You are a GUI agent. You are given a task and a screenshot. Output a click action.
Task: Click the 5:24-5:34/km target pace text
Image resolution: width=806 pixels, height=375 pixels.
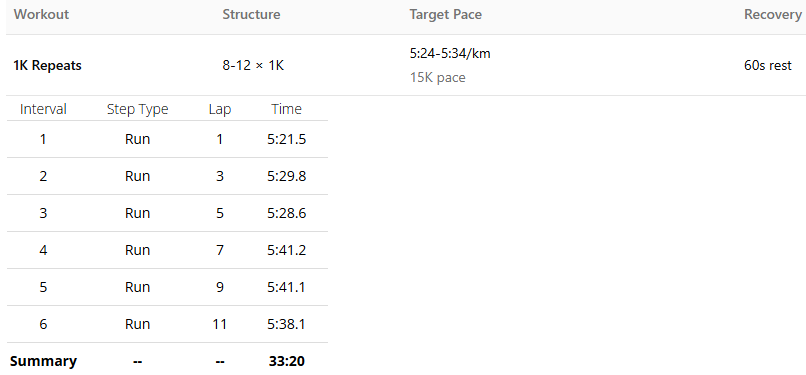click(x=450, y=53)
